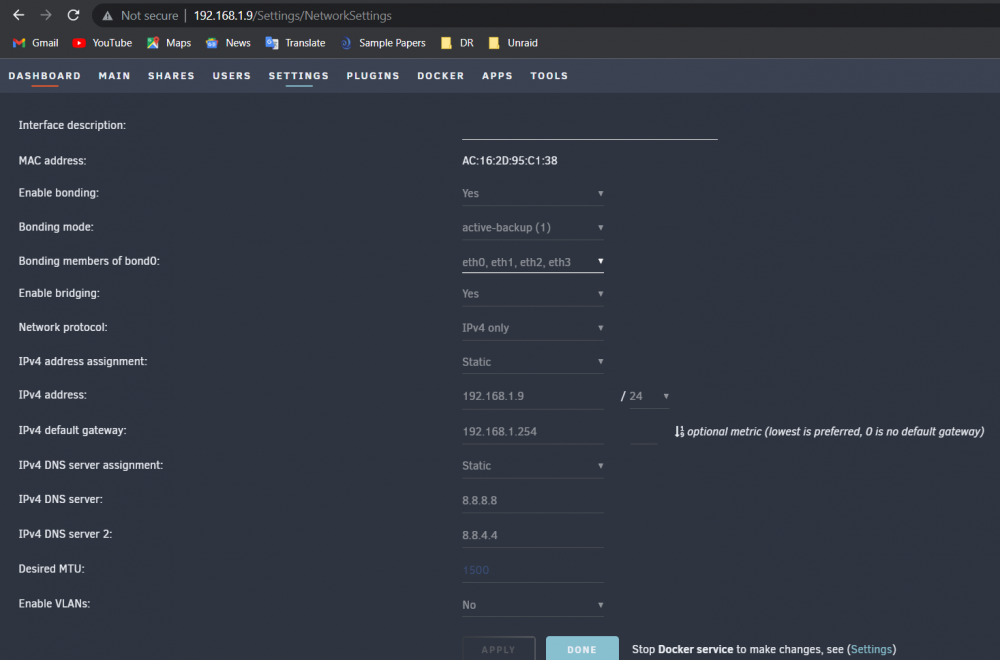Click the IPv4 DNS server 8.8.8.8 field
The height and width of the screenshot is (660, 1000).
pos(533,501)
